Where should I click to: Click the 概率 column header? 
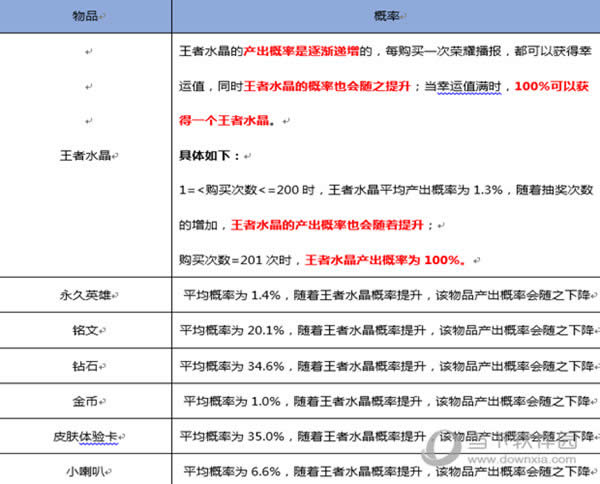point(386,17)
